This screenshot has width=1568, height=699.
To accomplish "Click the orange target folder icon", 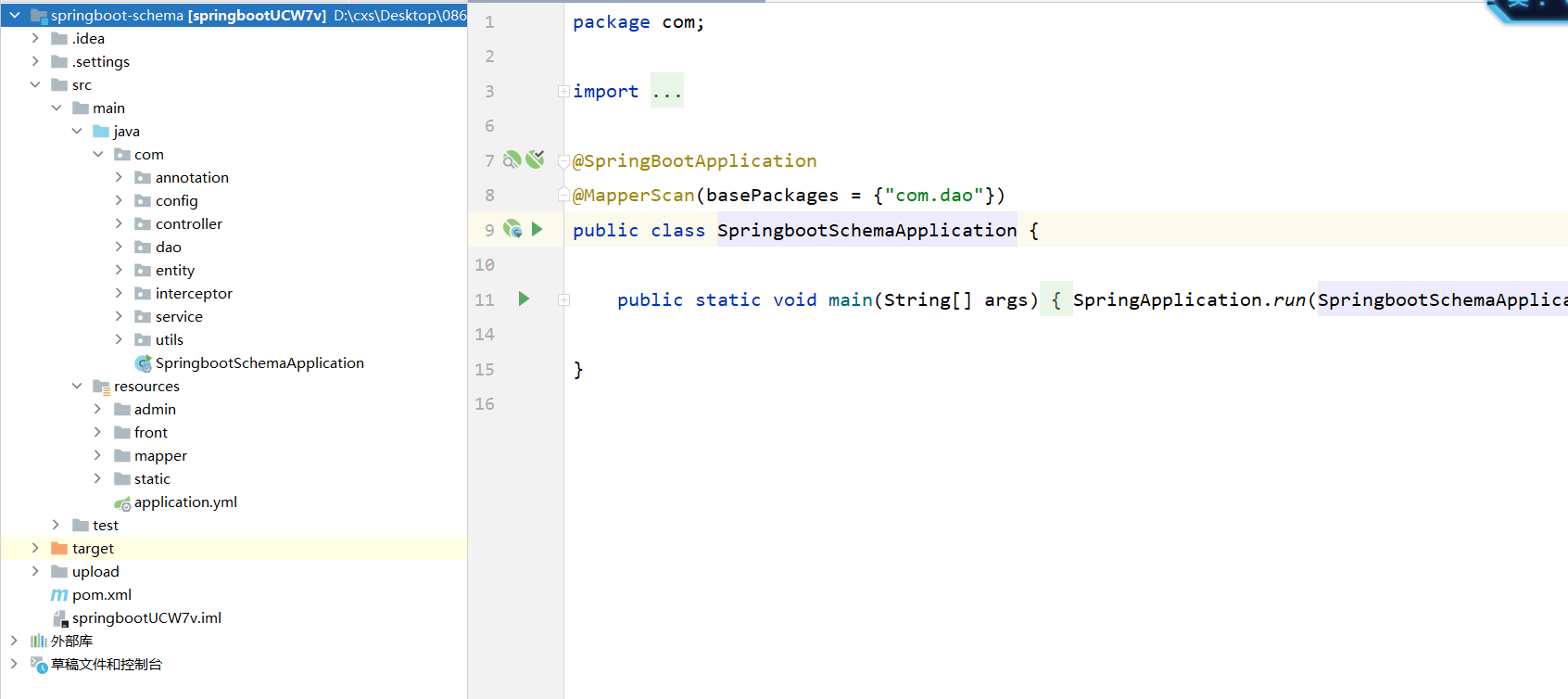I will pos(59,549).
